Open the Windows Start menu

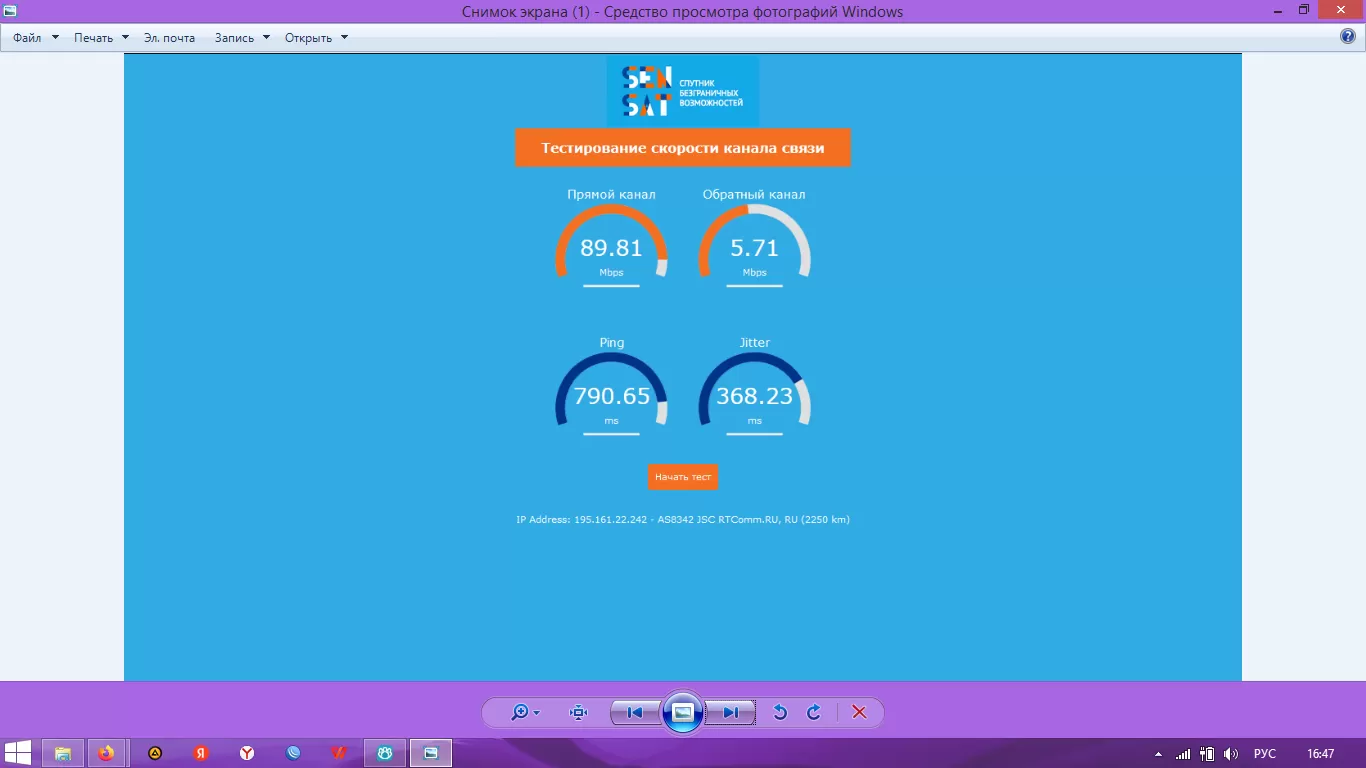click(x=17, y=753)
